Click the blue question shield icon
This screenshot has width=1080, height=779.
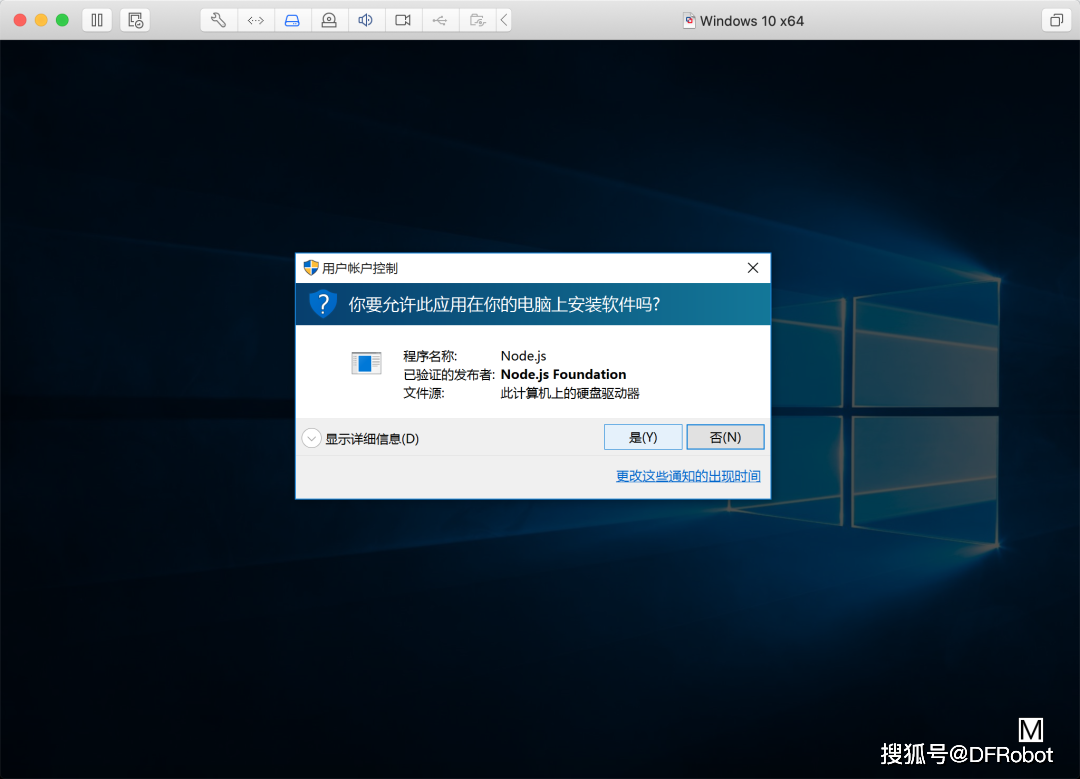(x=322, y=304)
